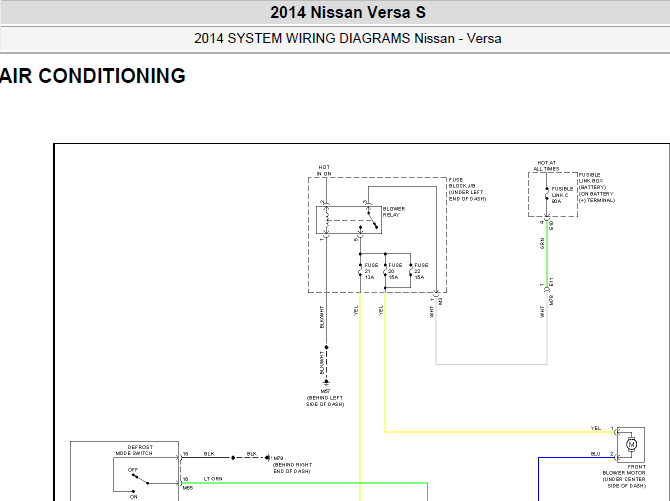The image size is (670, 501).
Task: Click the 'YEL' label next to blower motor pin 1
Action: click(596, 428)
